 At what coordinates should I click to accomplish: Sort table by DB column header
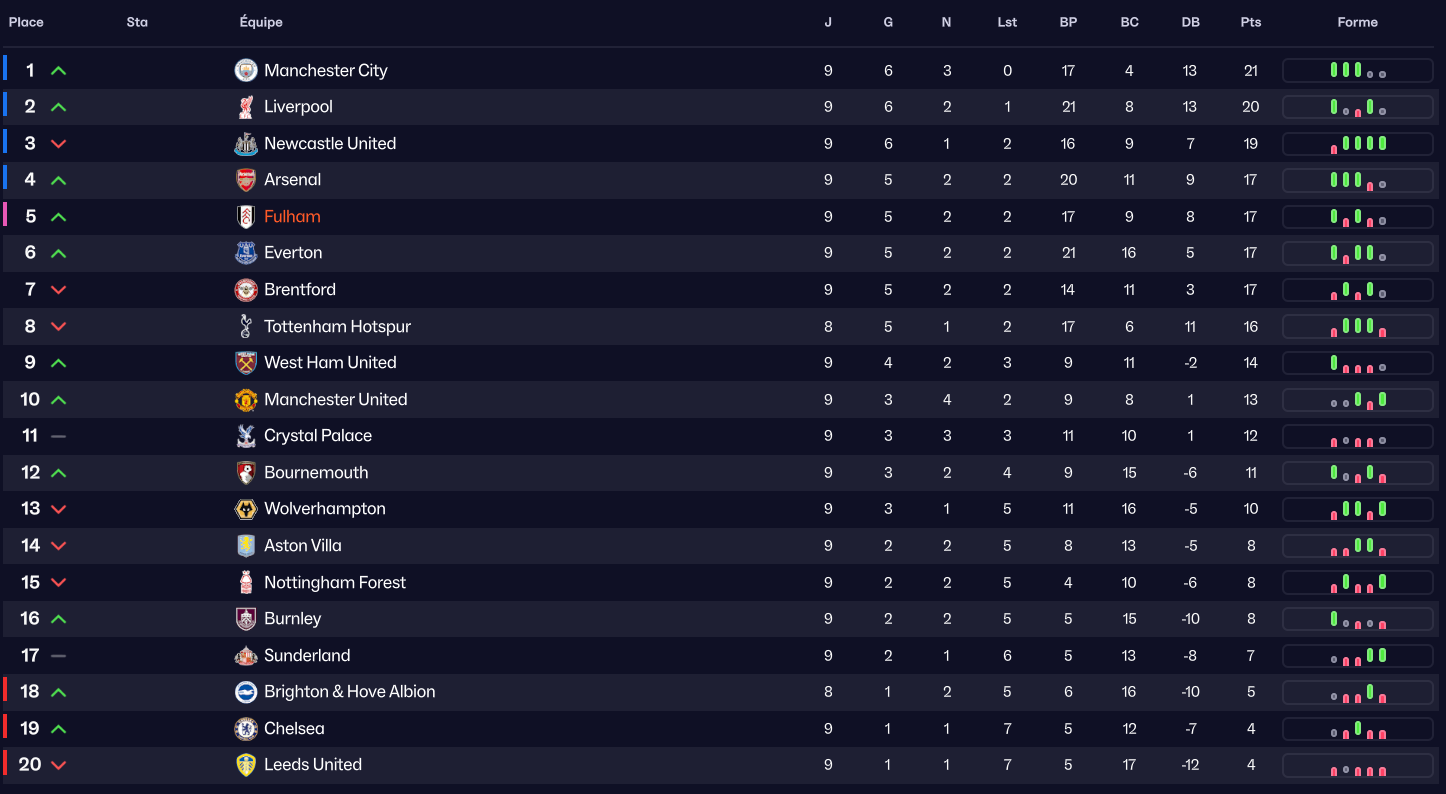pos(1190,22)
